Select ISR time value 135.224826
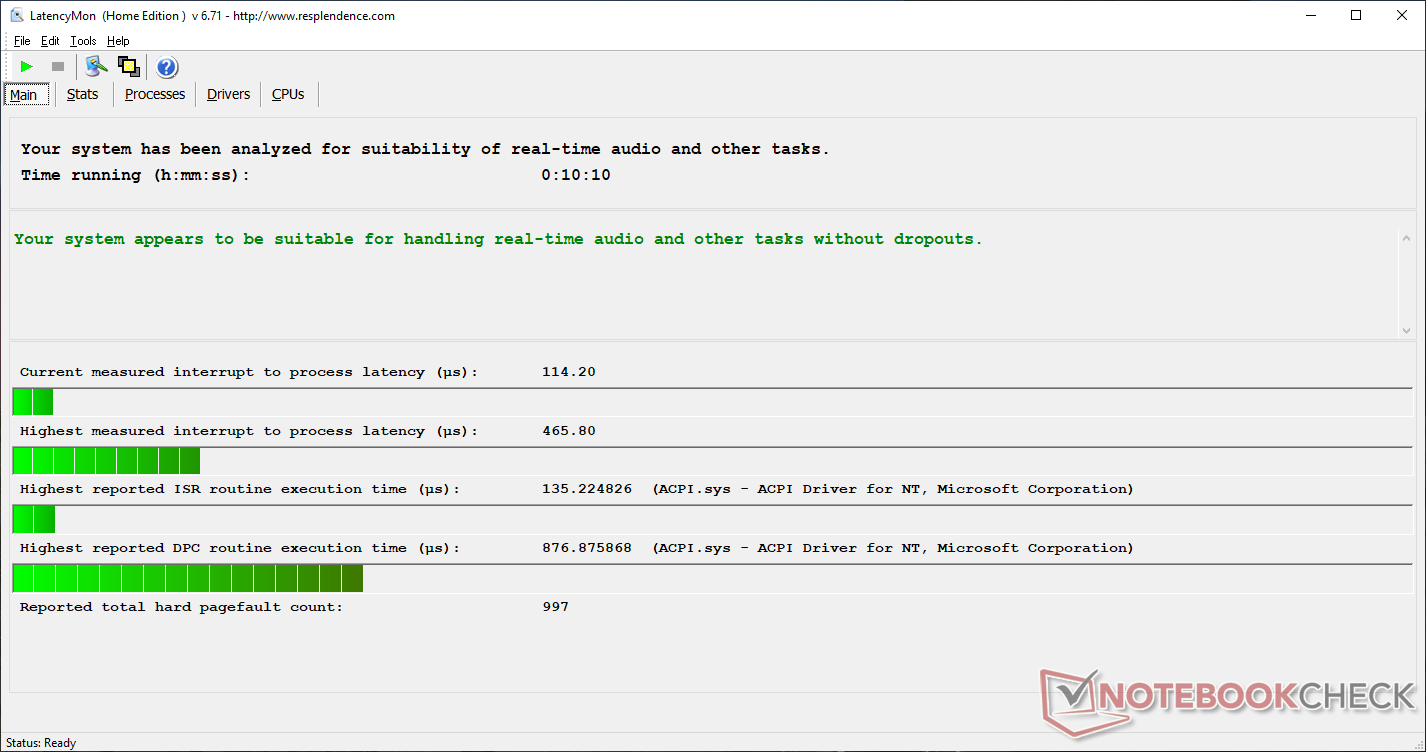The image size is (1426, 752). [x=587, y=489]
